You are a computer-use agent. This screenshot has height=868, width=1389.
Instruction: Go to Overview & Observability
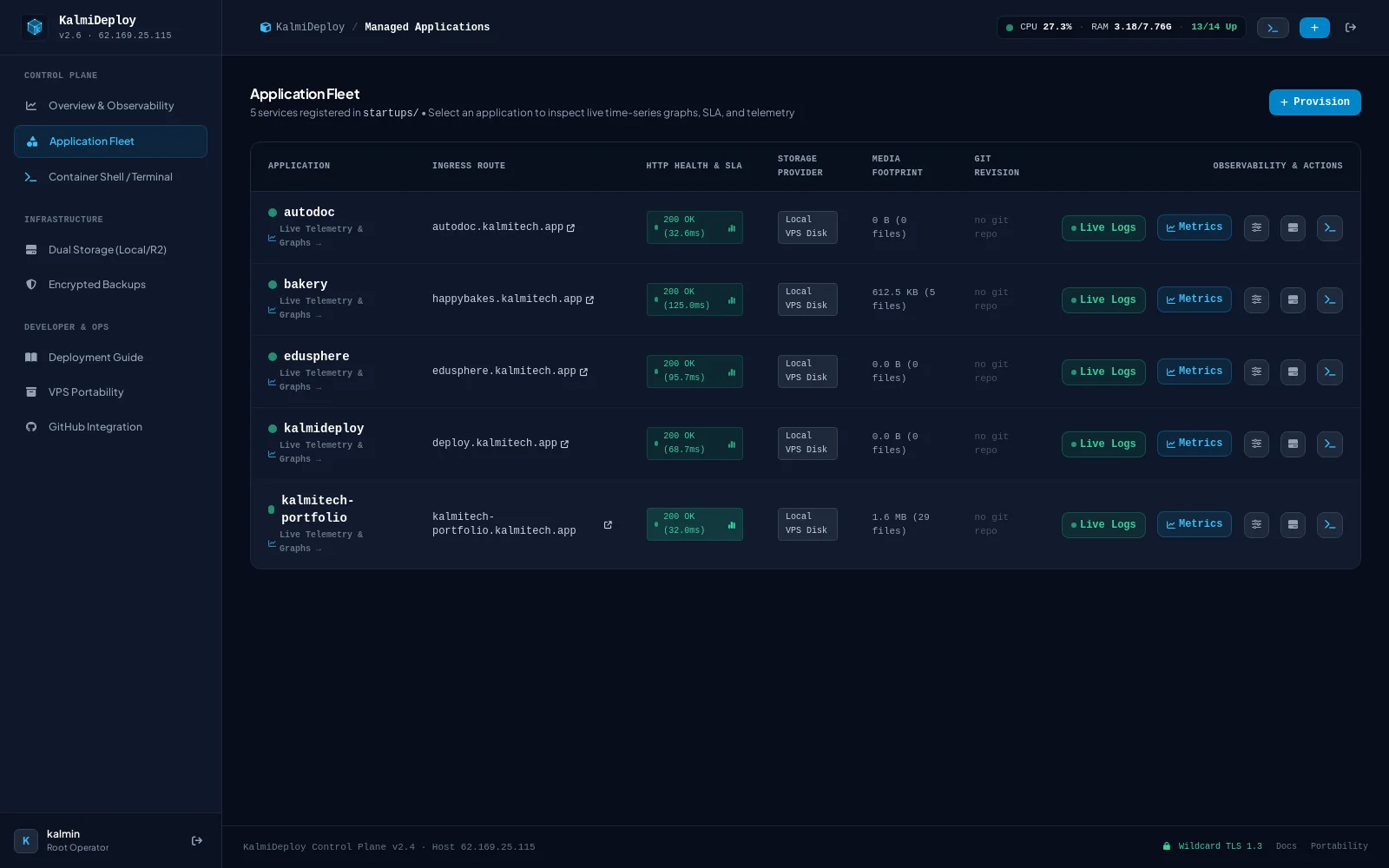pos(110,106)
